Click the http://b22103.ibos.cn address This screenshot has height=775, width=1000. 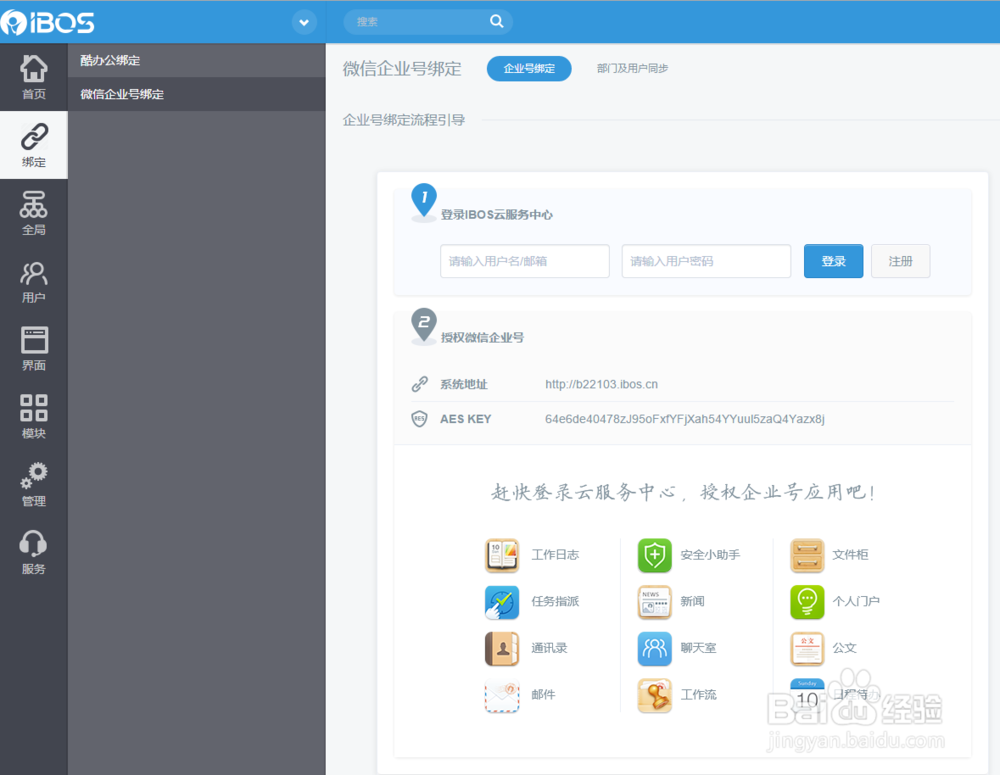tap(601, 384)
